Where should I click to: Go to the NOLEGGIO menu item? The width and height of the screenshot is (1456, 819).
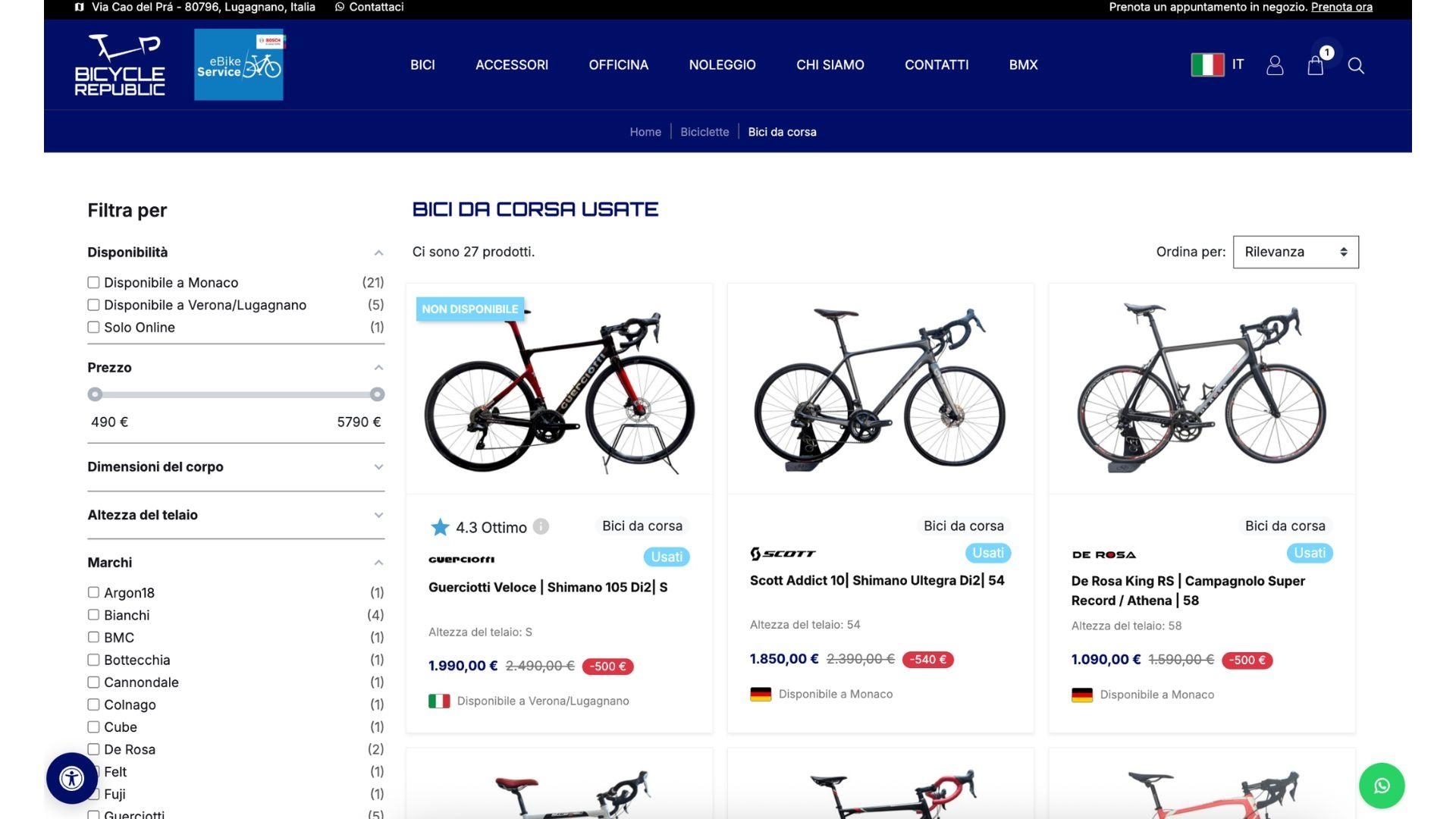tap(722, 65)
